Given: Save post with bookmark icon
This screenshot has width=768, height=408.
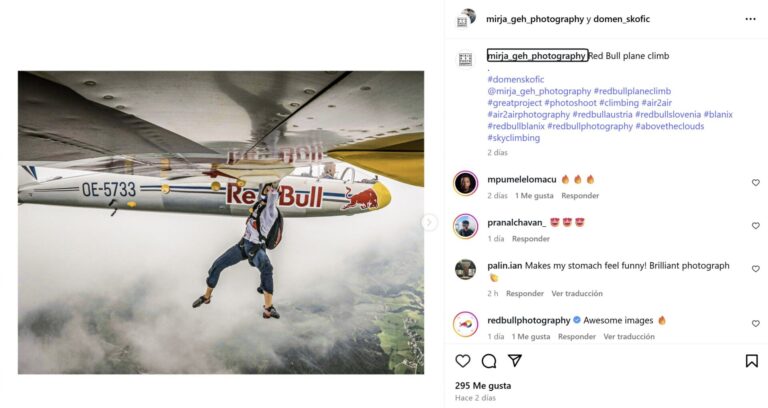Looking at the screenshot, I should click(751, 361).
